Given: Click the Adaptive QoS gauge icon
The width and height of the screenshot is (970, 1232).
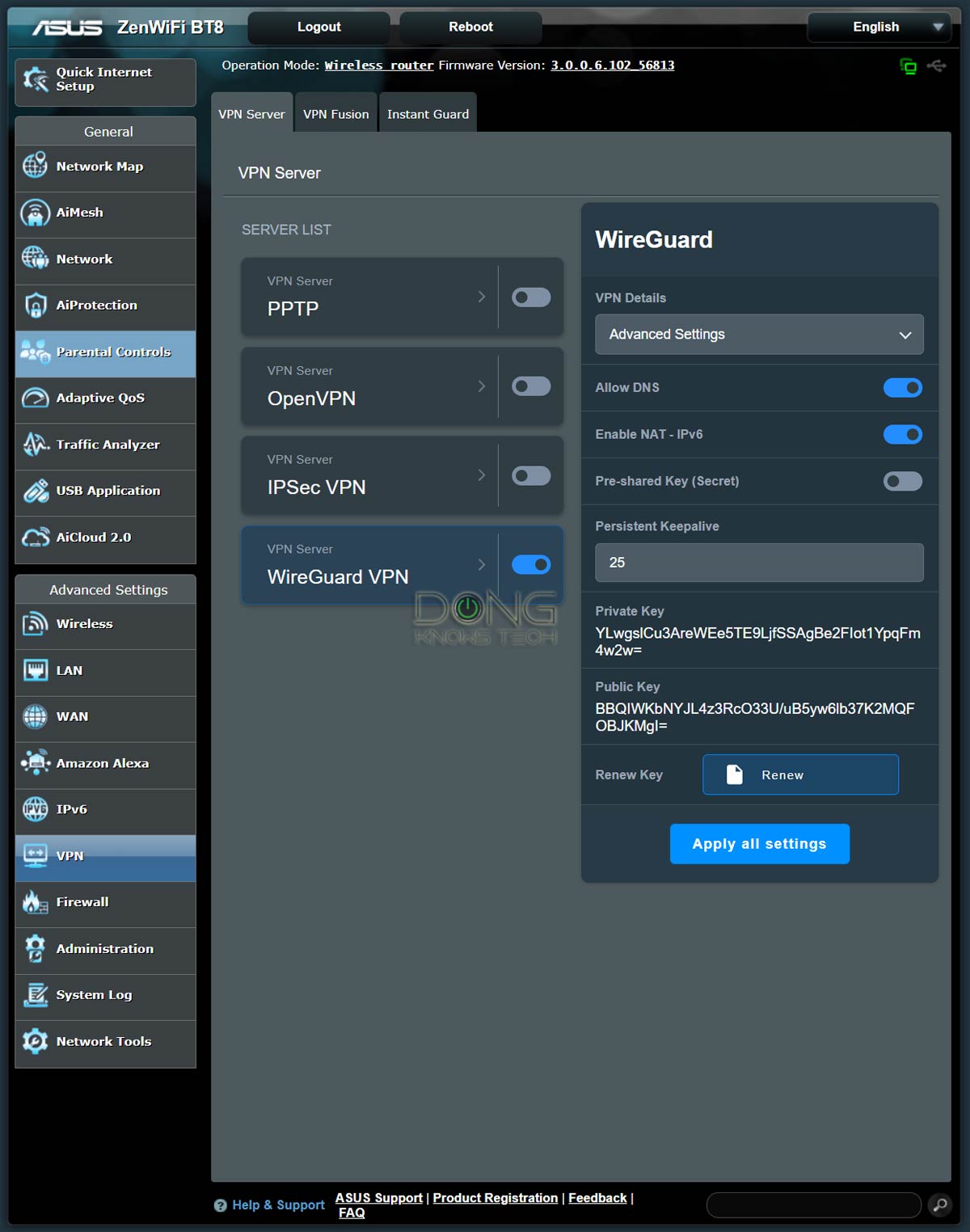Looking at the screenshot, I should pyautogui.click(x=35, y=398).
